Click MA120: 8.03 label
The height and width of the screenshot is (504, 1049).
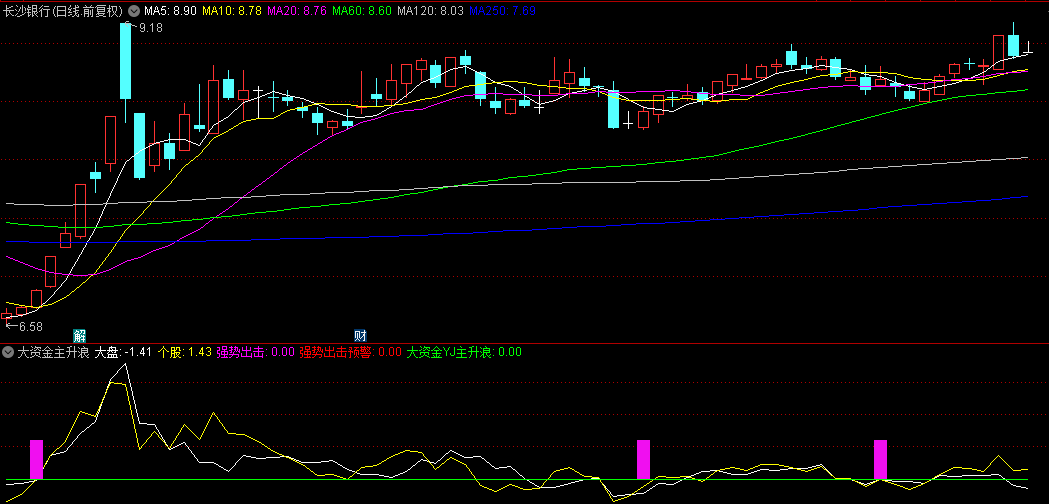click(430, 11)
